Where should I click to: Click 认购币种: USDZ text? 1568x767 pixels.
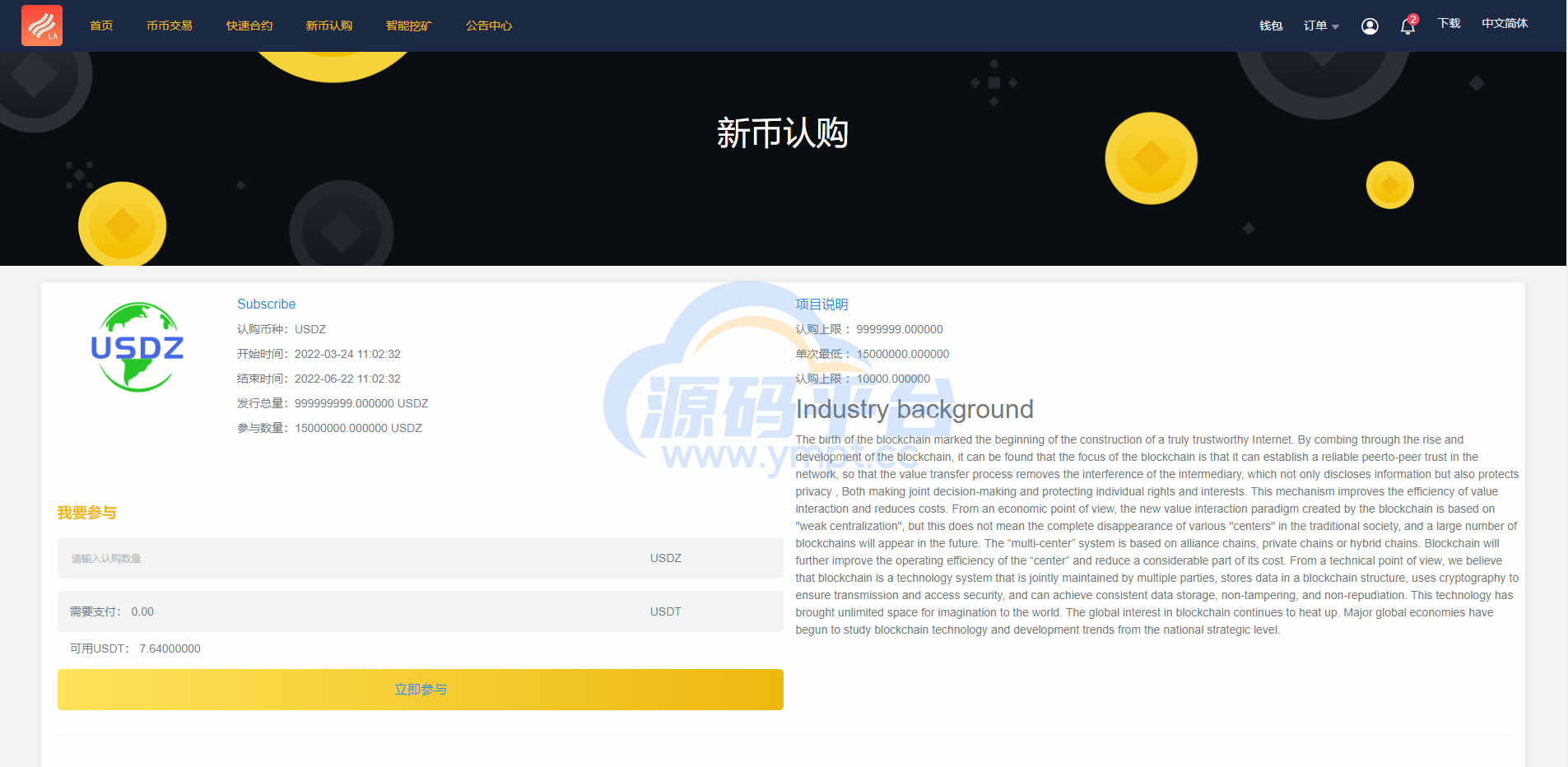point(281,329)
